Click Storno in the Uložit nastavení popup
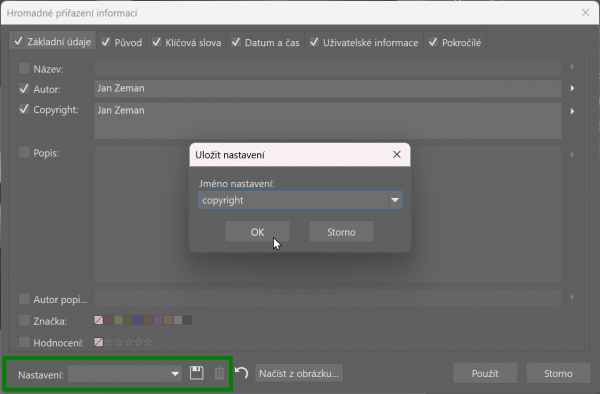Screen dimensions: 600x394 [341, 232]
